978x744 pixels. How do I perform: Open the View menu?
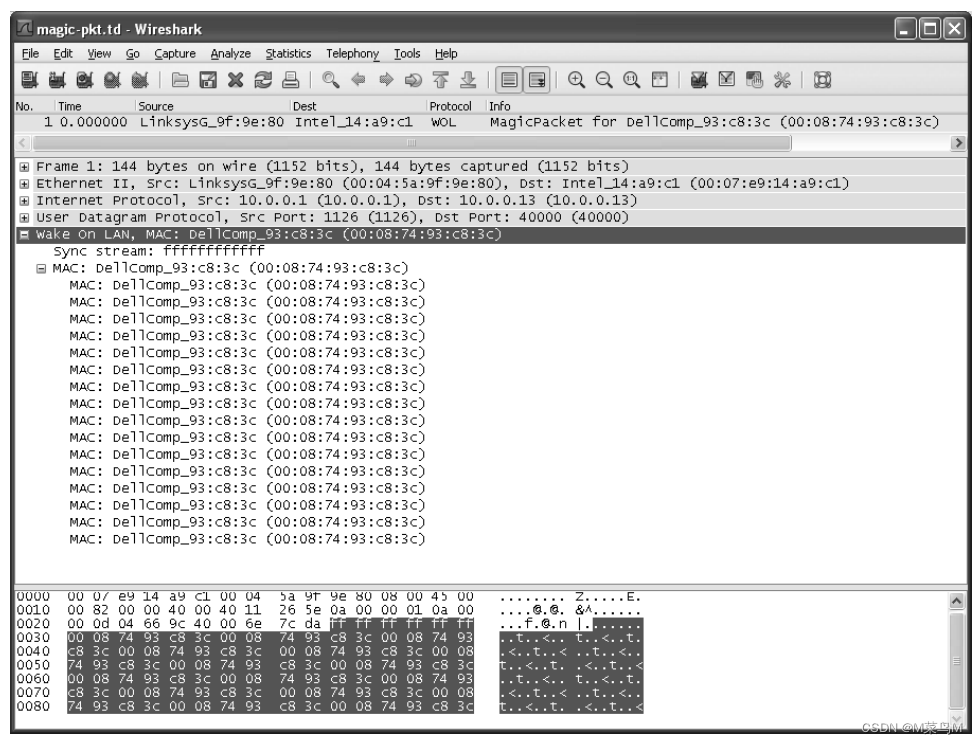click(x=99, y=54)
